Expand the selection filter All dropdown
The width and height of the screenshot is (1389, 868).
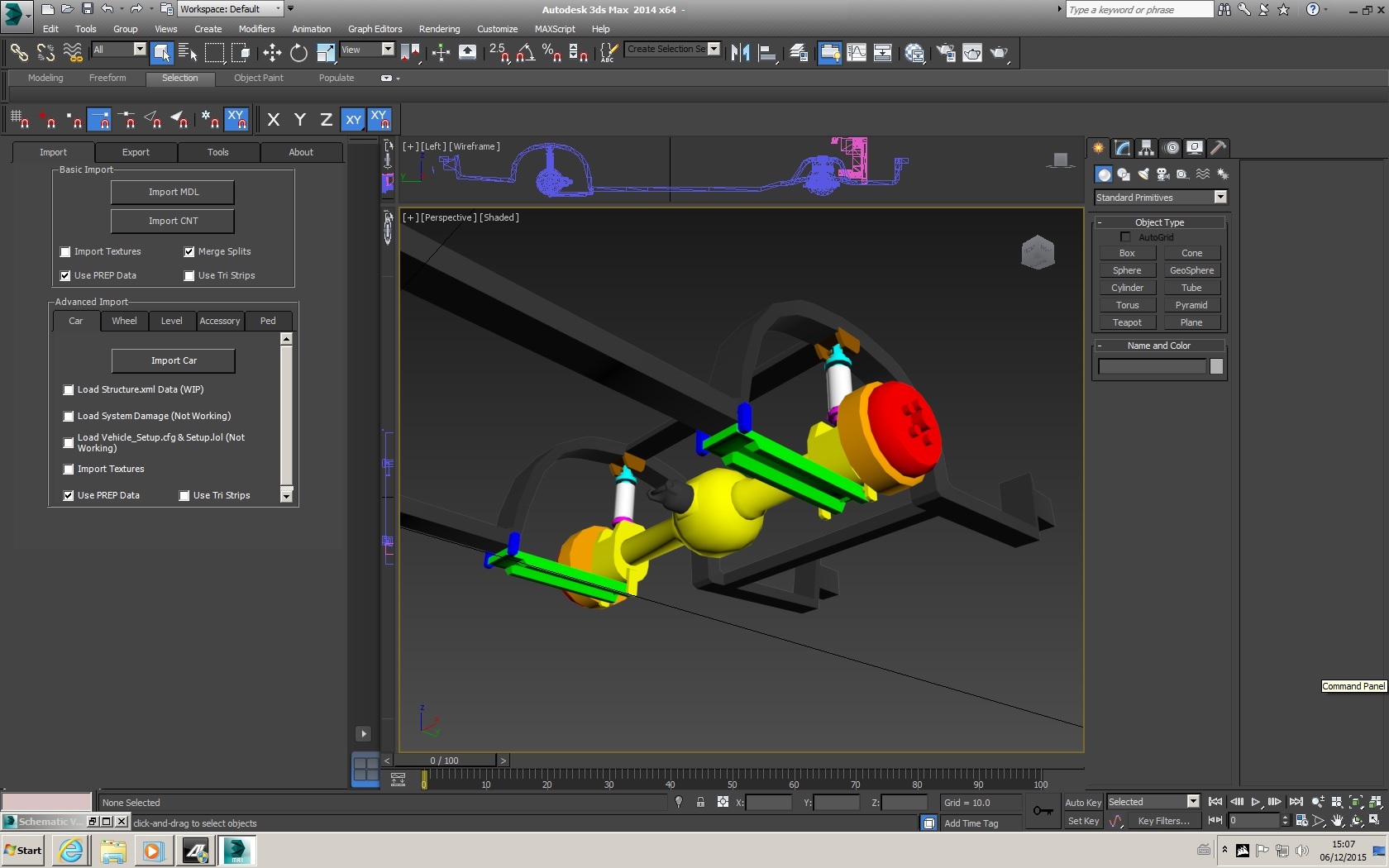[139, 50]
